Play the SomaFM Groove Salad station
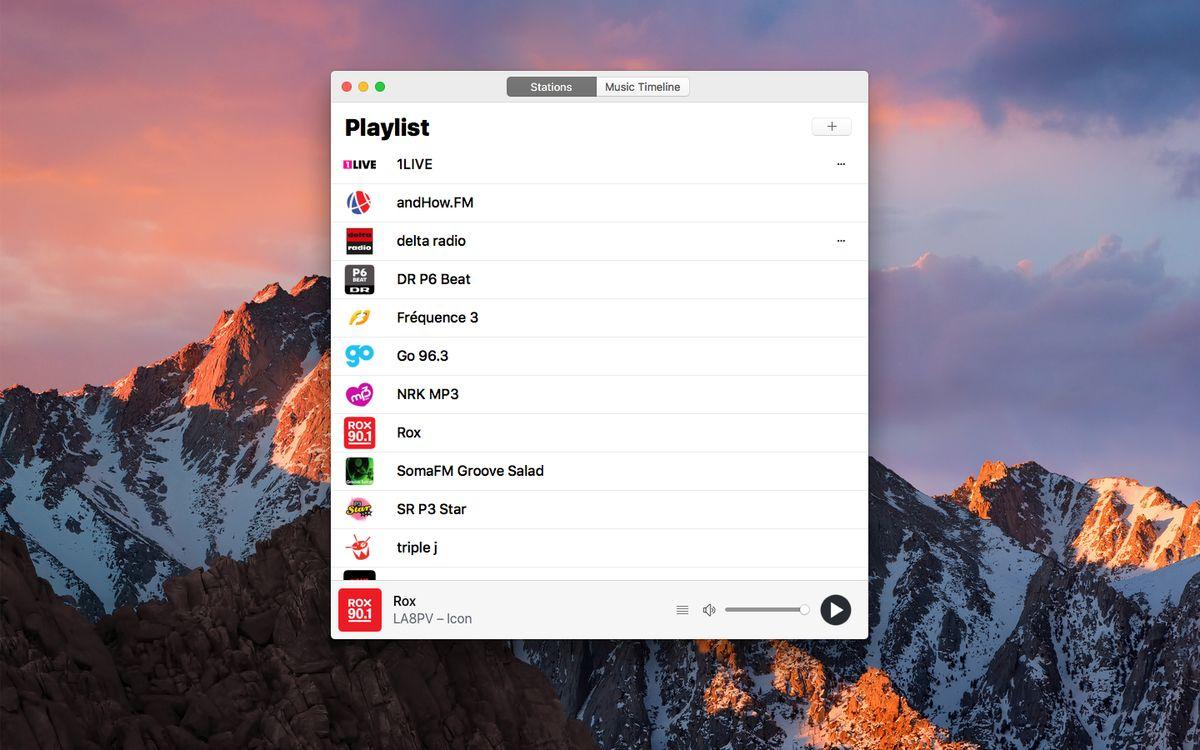This screenshot has height=750, width=1200. [x=470, y=471]
